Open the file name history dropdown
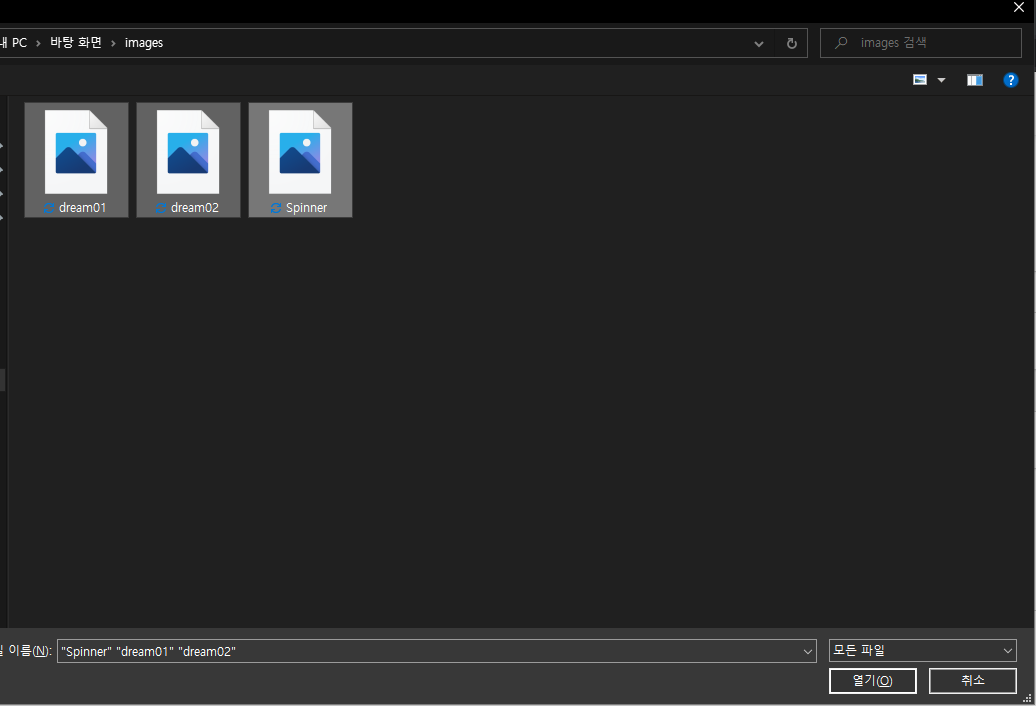 (x=807, y=651)
